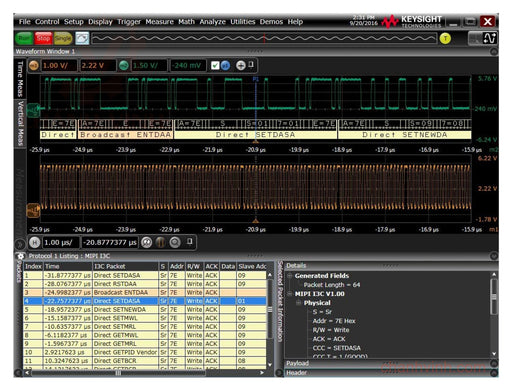
Task: Click the packet list horizontal scrollbar thumb
Action: (118, 373)
